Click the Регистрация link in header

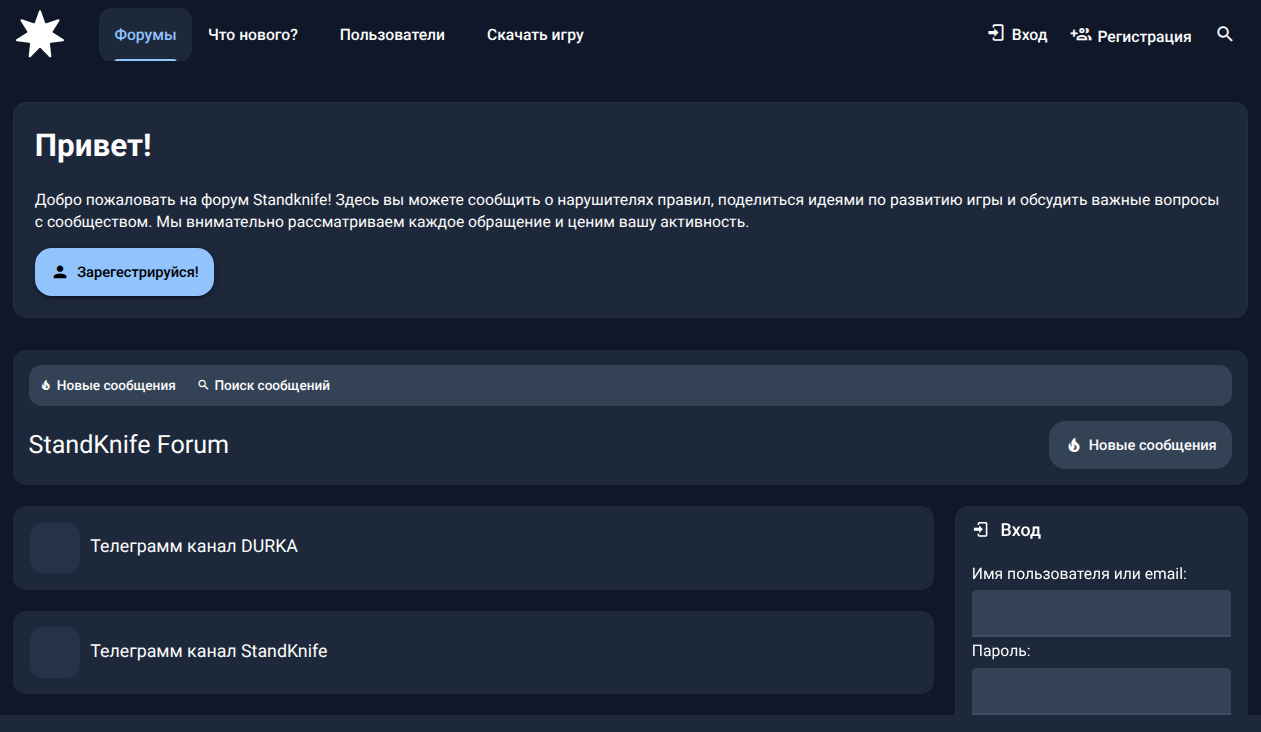(x=1131, y=35)
